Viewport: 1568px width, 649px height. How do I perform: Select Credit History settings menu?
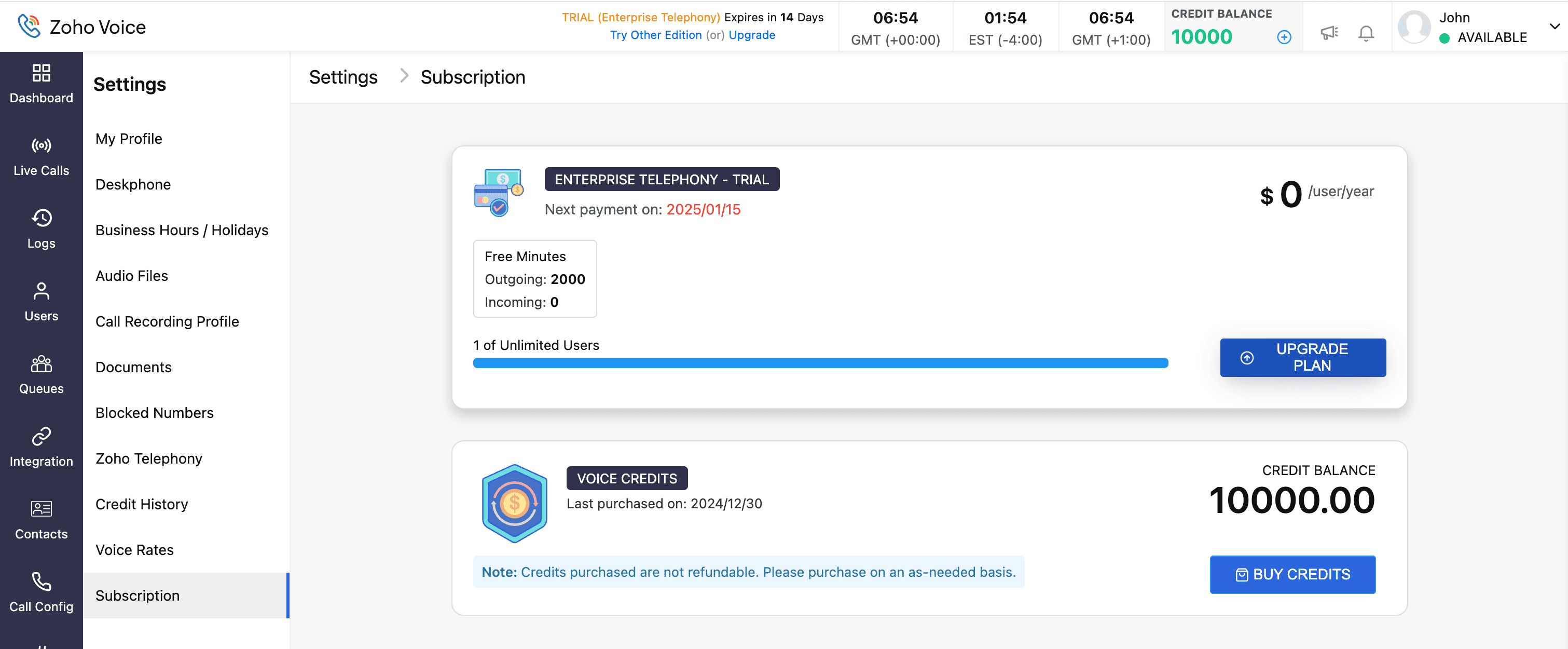coord(142,504)
